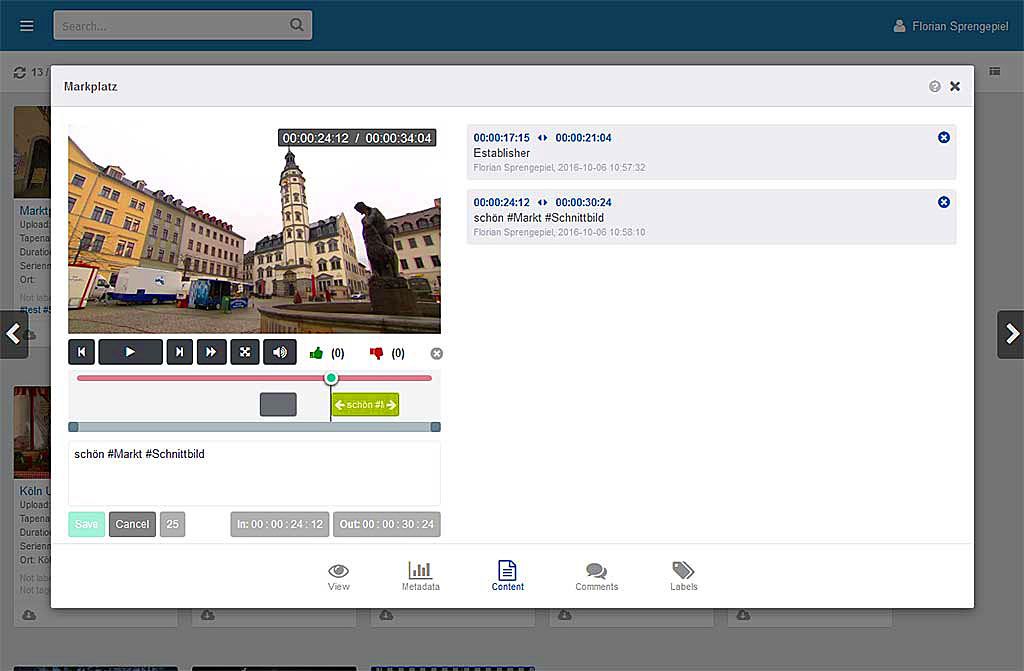Image resolution: width=1024 pixels, height=671 pixels.
Task: Toggle the video sound with speaker button
Action: pos(280,352)
